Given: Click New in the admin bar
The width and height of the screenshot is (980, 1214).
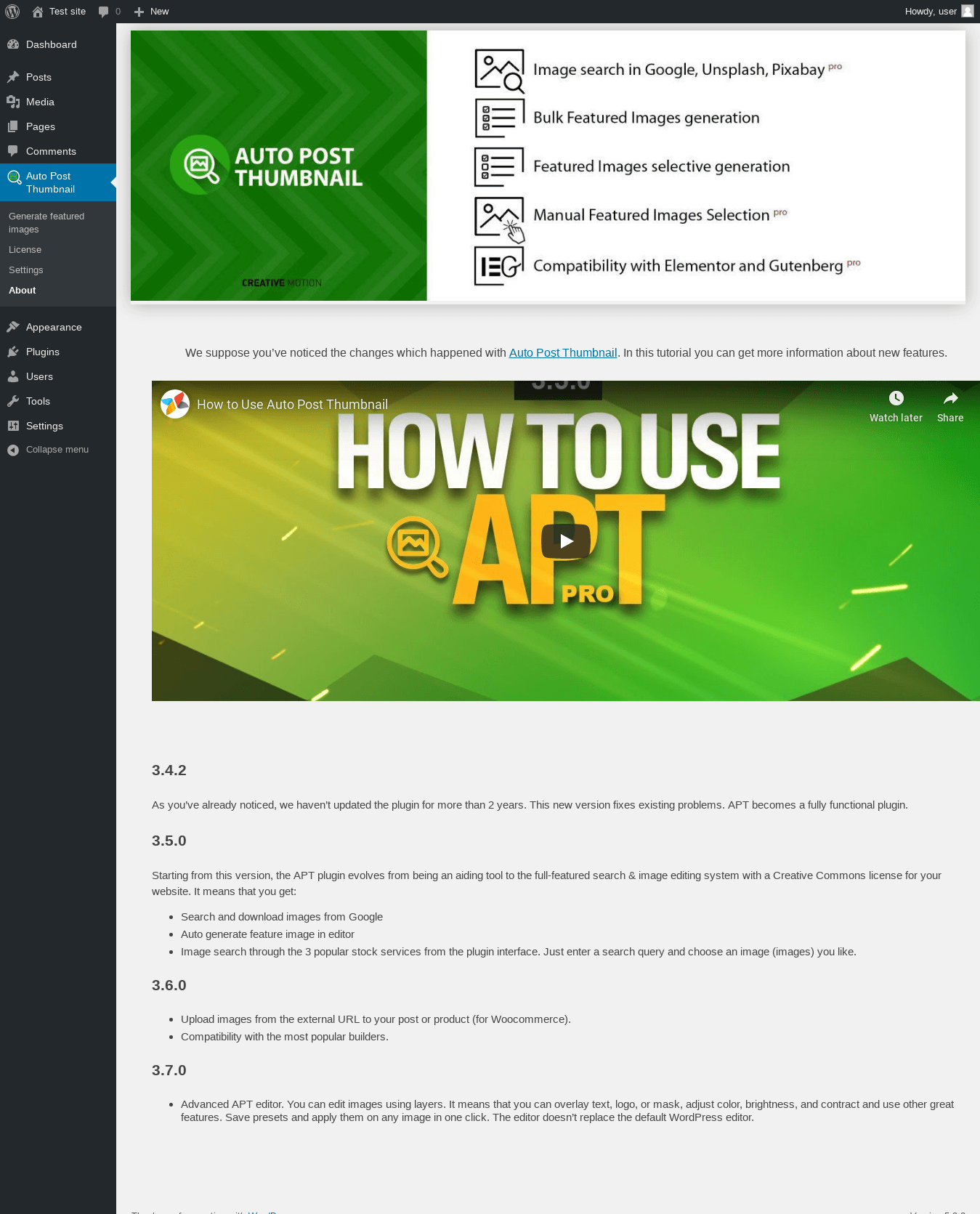Looking at the screenshot, I should (x=159, y=12).
